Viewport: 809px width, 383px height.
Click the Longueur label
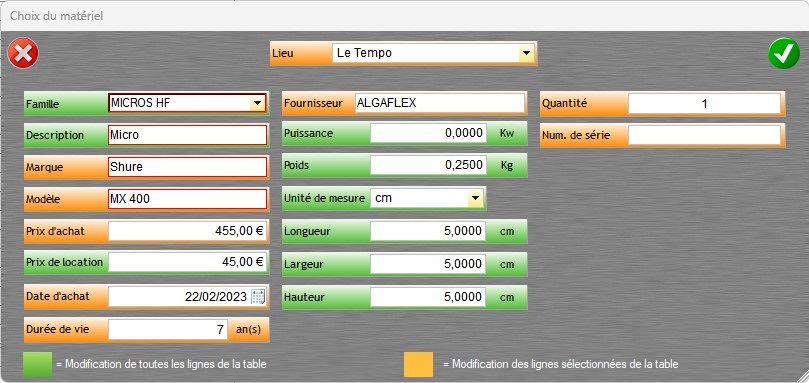(308, 231)
